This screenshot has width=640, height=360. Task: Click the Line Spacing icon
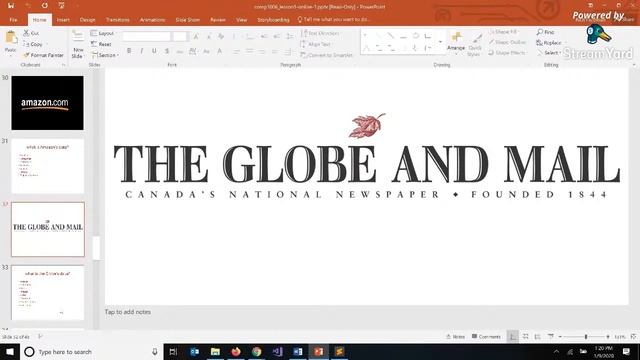pos(290,36)
